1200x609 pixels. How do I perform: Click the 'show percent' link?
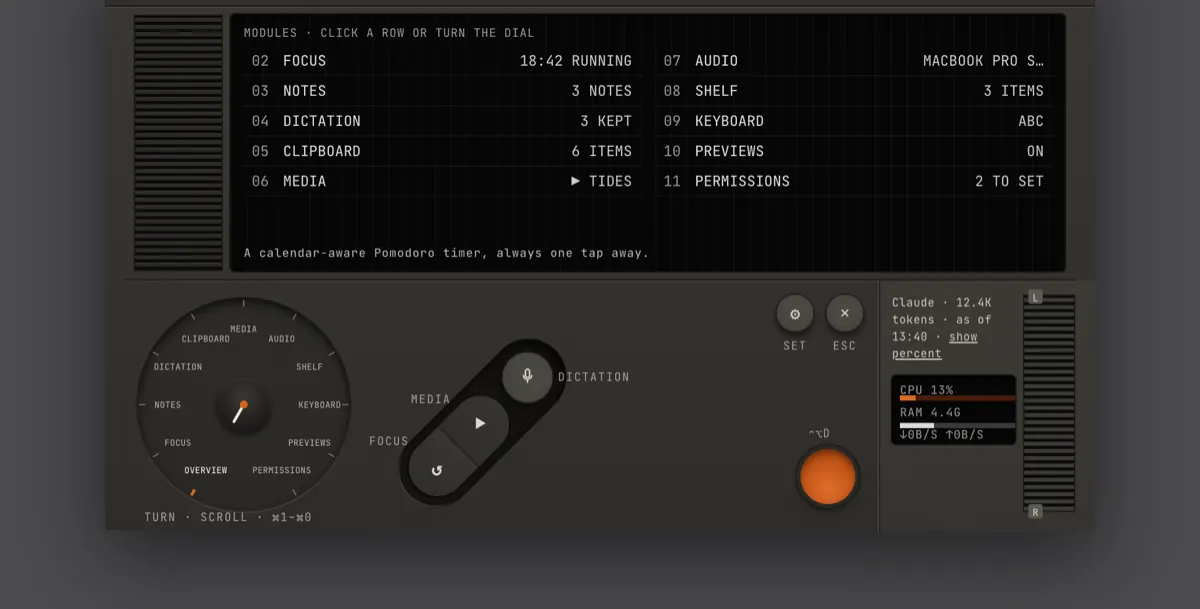pos(934,345)
